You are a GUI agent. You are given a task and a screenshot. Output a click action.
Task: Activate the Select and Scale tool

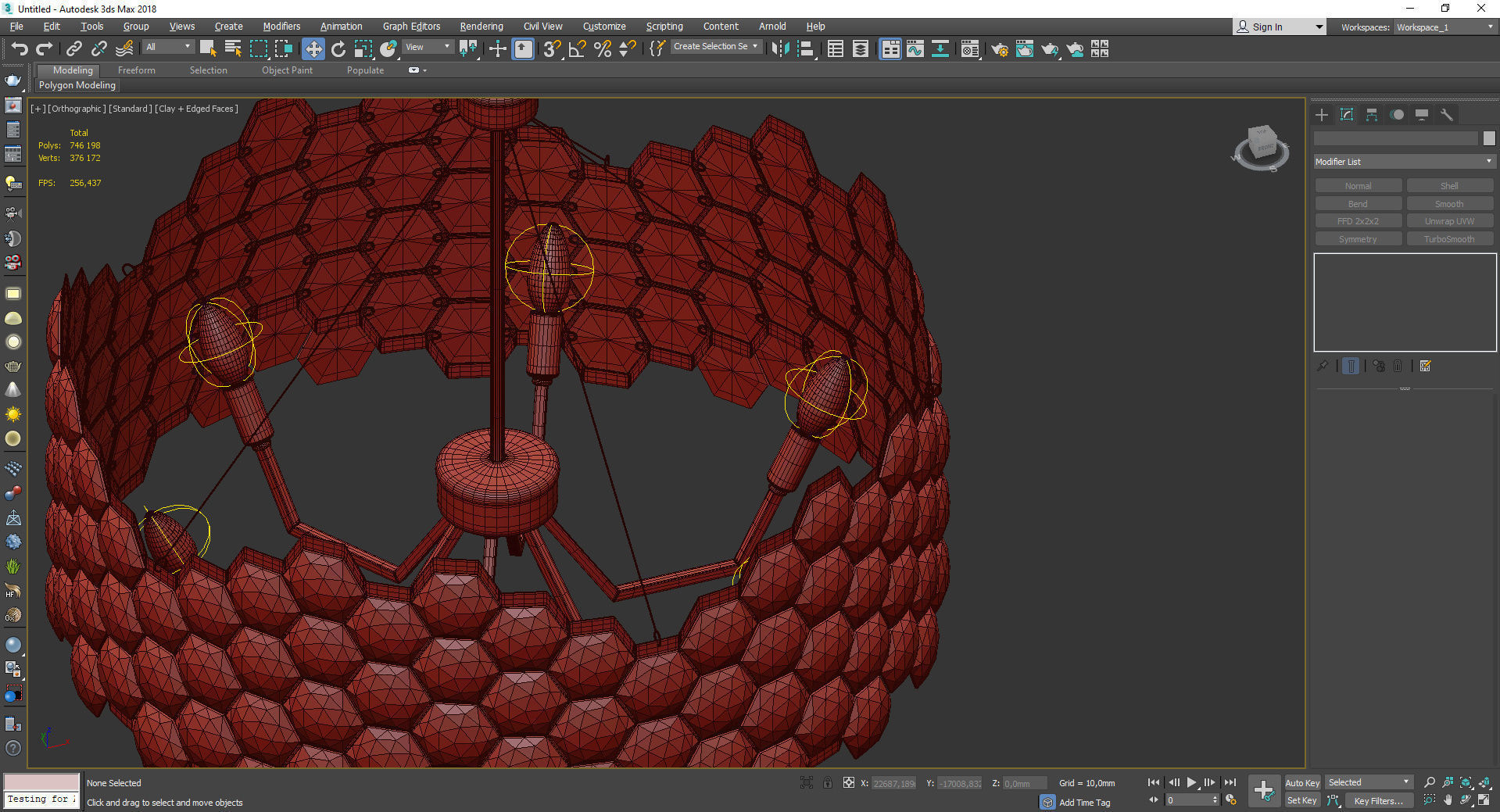363,49
